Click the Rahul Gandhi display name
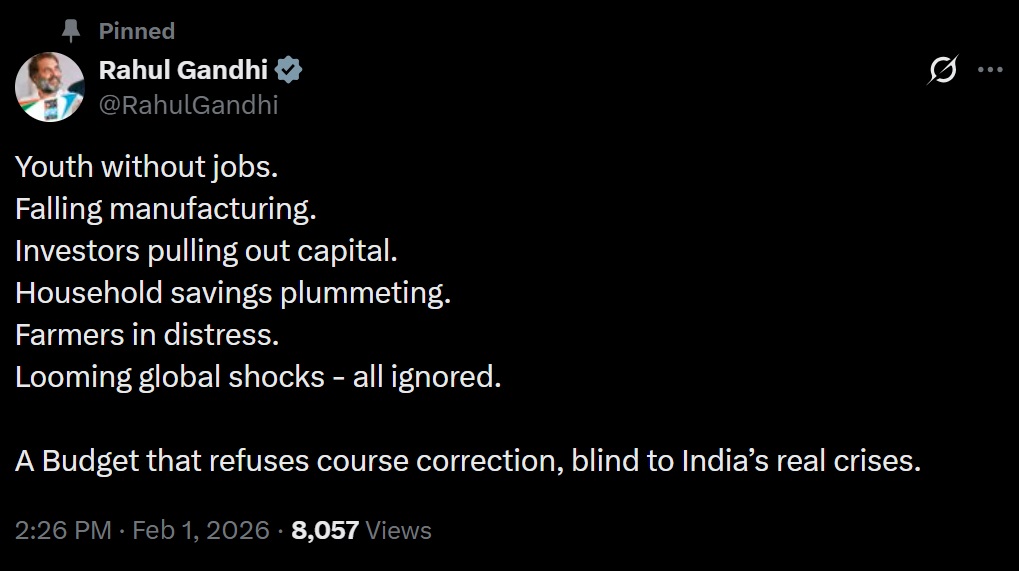The width and height of the screenshot is (1019, 571). (183, 70)
